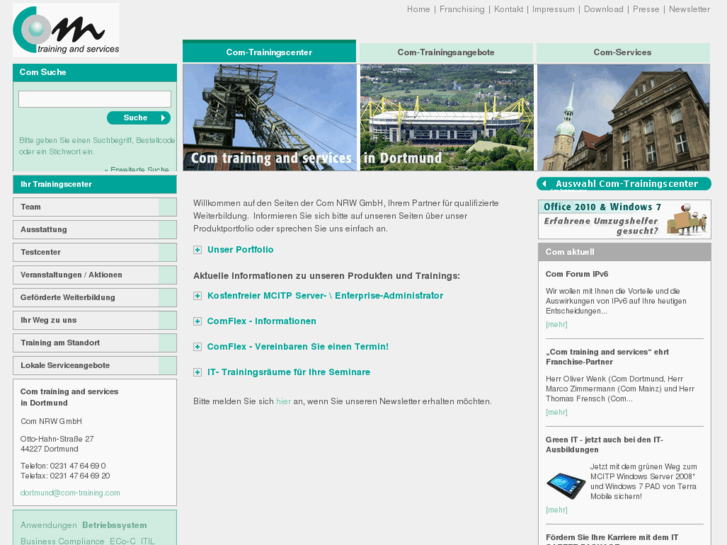
Task: Click the tablet PC image in Green IT news
Action: point(566,485)
